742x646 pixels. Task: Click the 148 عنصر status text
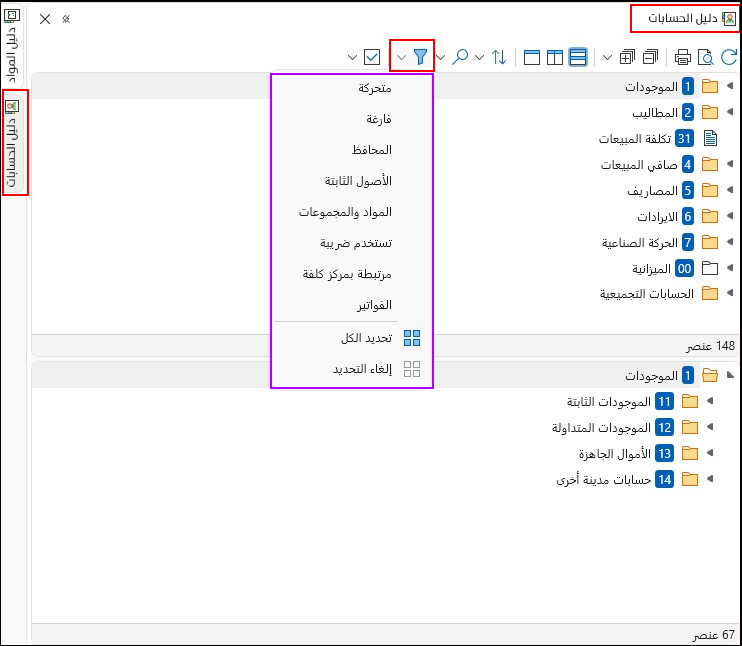click(711, 346)
